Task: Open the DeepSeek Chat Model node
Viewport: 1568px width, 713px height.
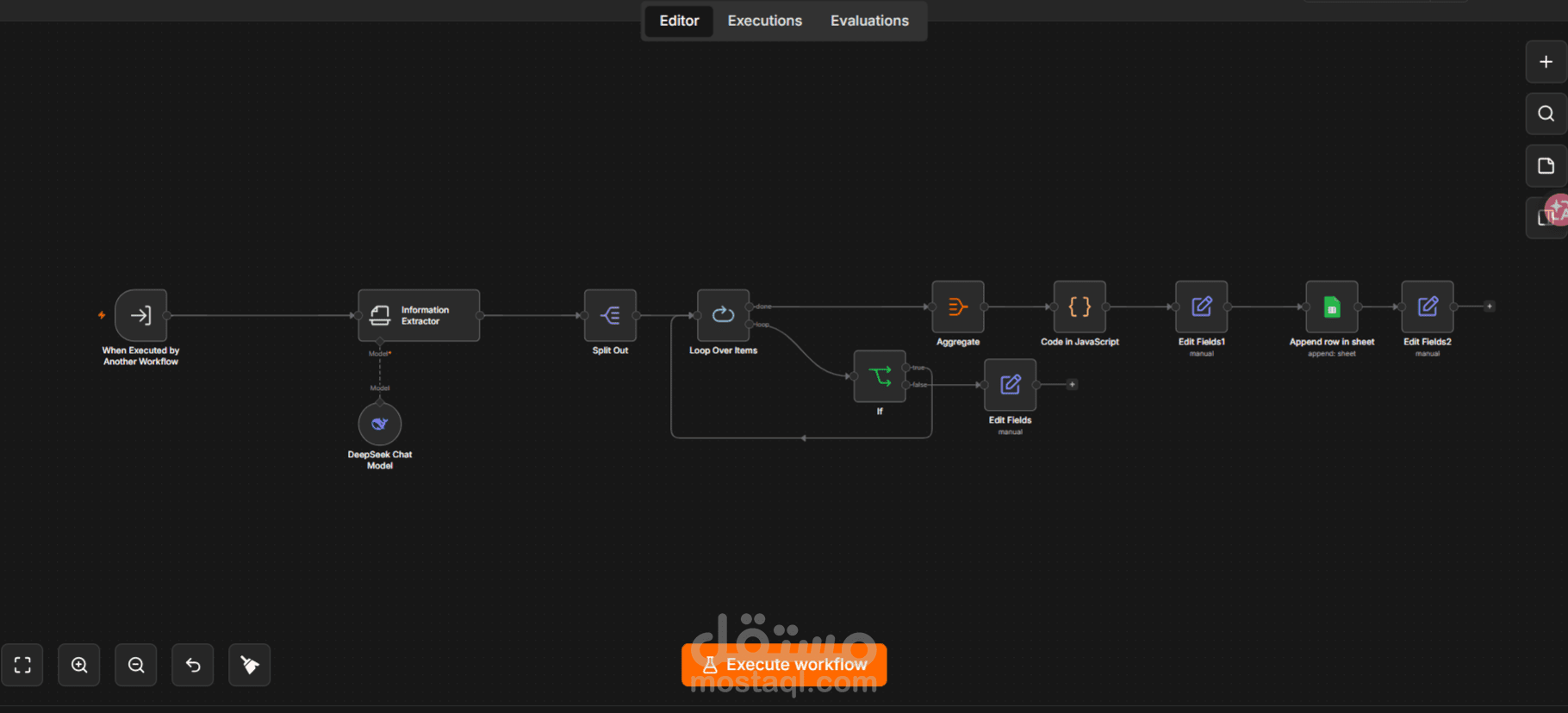Action: click(380, 424)
